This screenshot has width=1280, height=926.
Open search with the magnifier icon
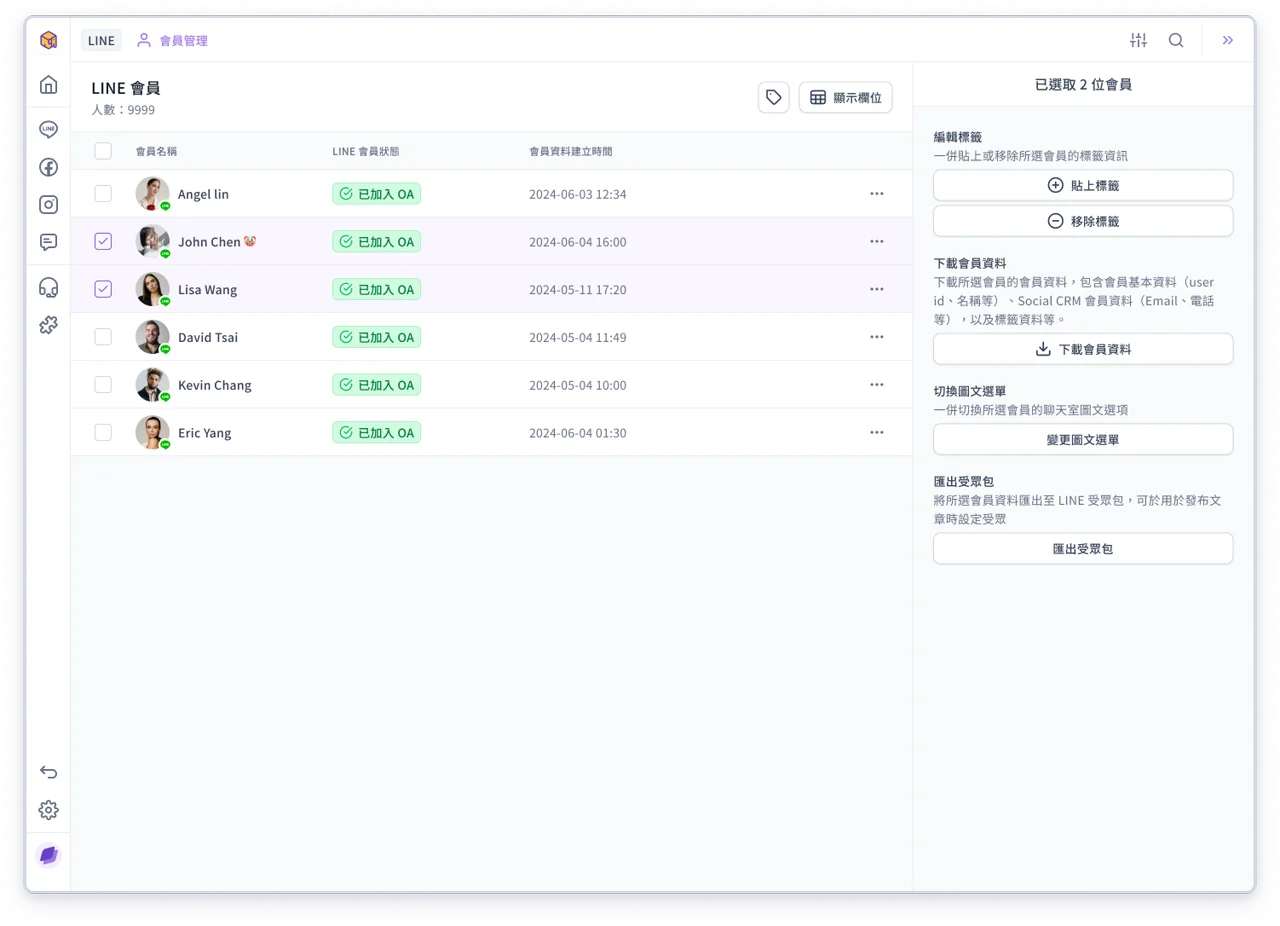click(1176, 40)
